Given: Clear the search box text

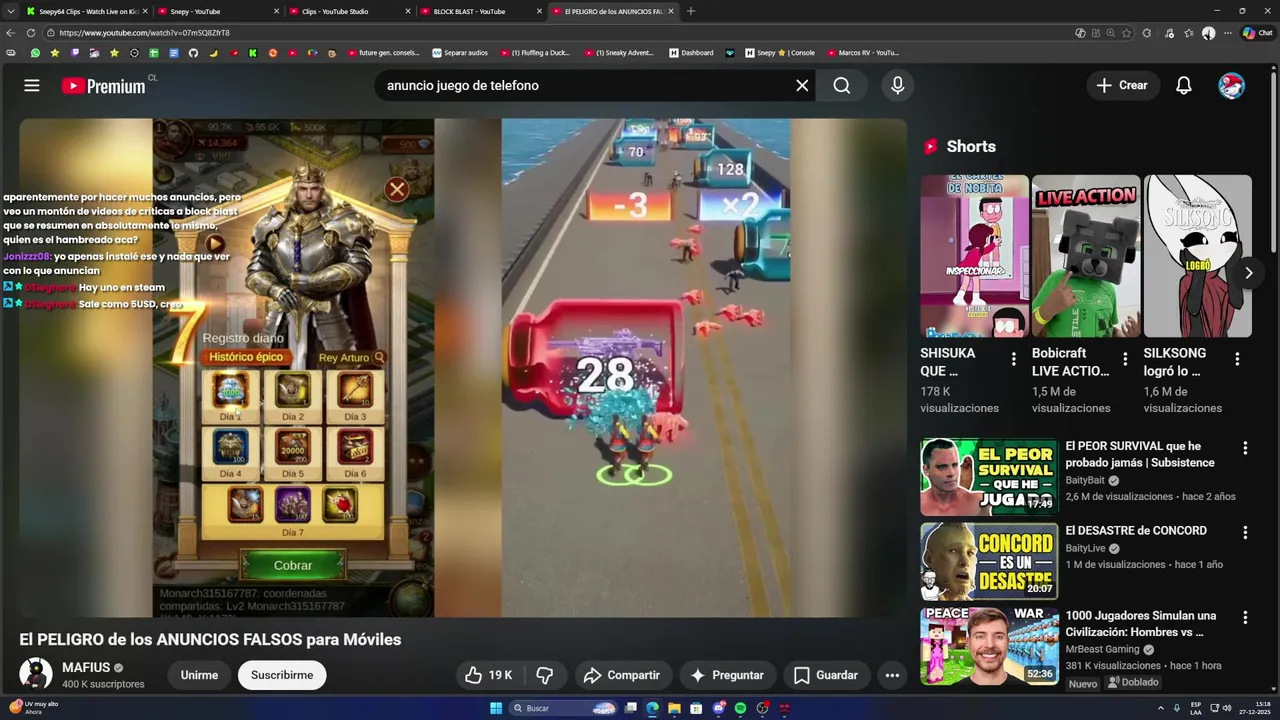Looking at the screenshot, I should [802, 86].
